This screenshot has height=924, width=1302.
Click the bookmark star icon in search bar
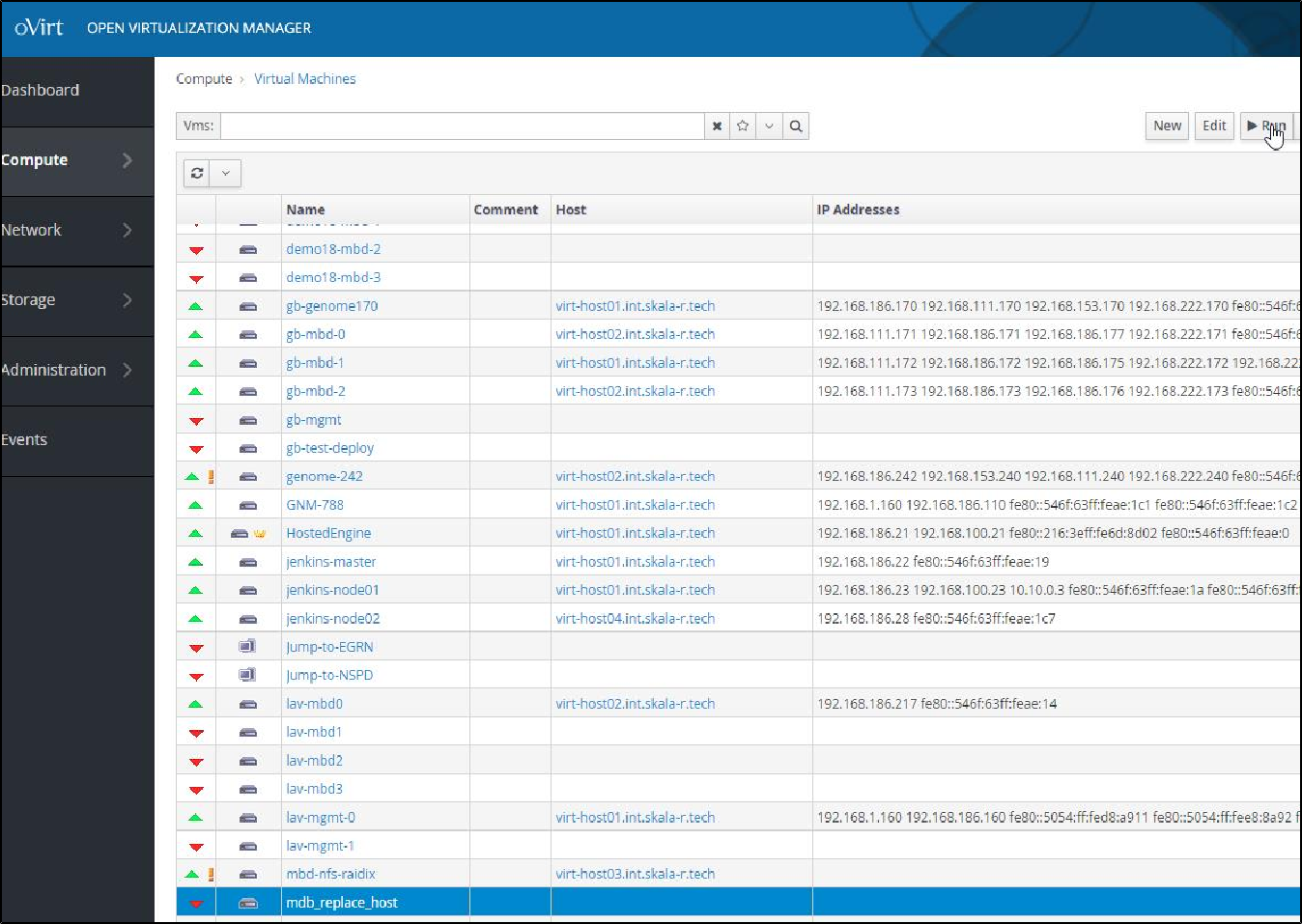click(743, 126)
